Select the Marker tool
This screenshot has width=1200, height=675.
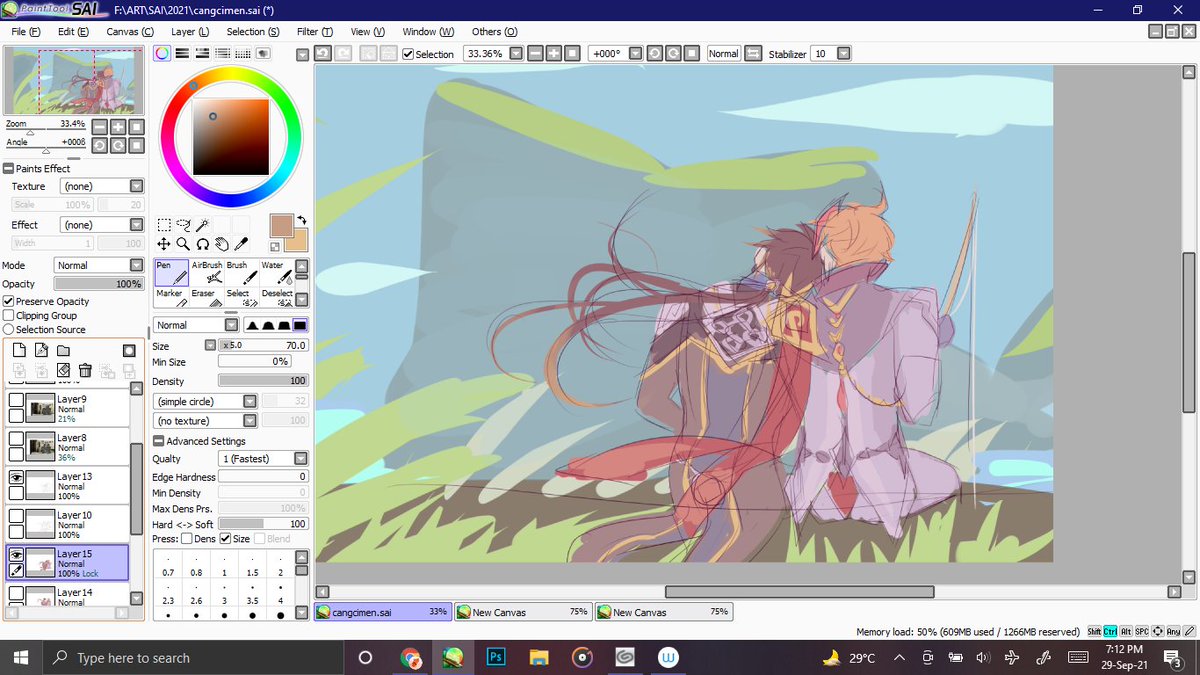tap(171, 297)
